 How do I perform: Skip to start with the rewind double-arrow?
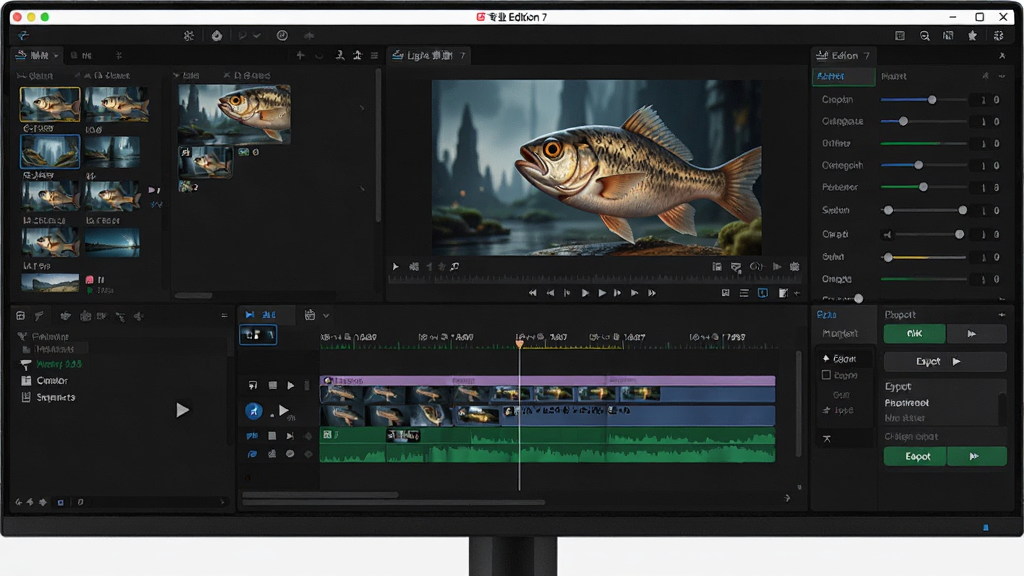tap(532, 293)
